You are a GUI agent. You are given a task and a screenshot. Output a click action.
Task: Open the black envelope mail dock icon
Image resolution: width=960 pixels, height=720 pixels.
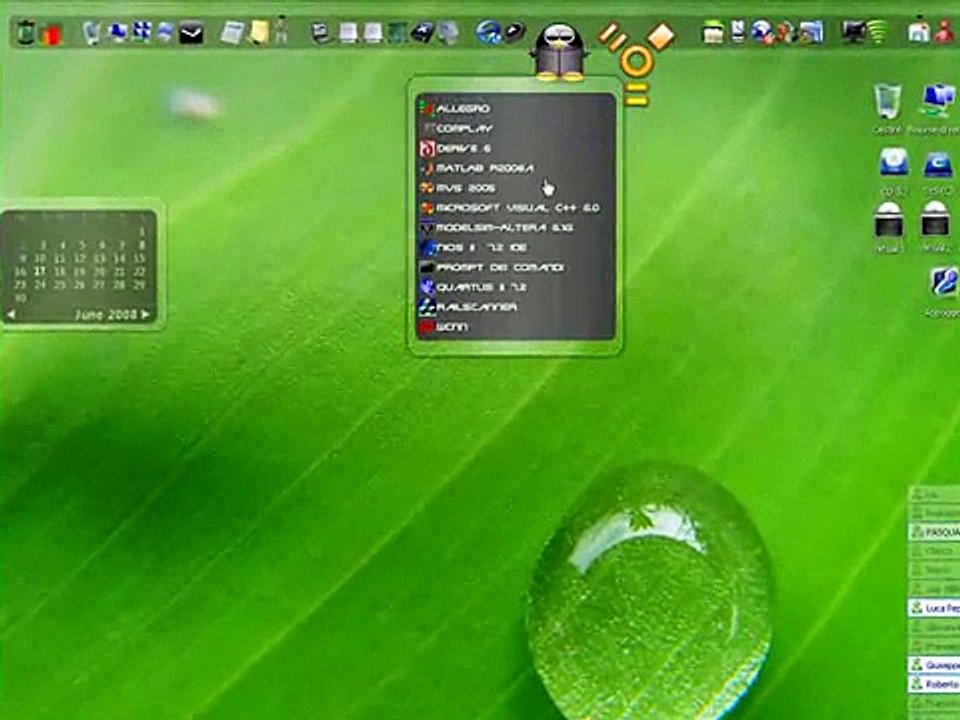191,33
